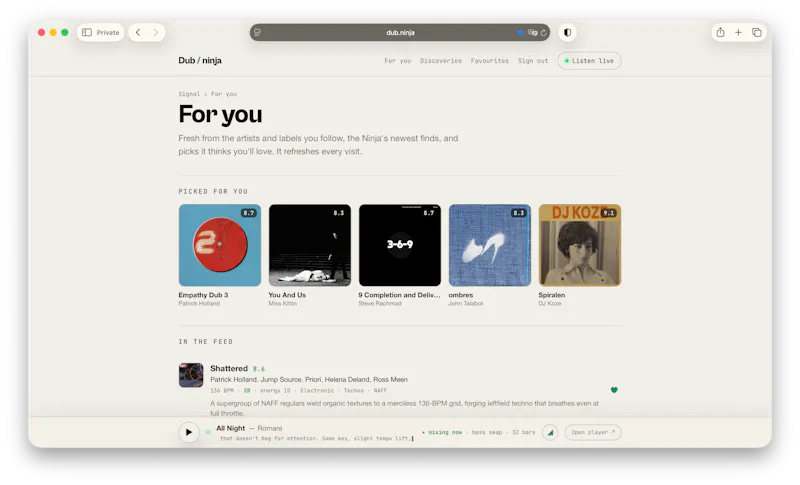Click the Steve Rachmad artist name
This screenshot has width=800, height=485.
click(x=380, y=303)
